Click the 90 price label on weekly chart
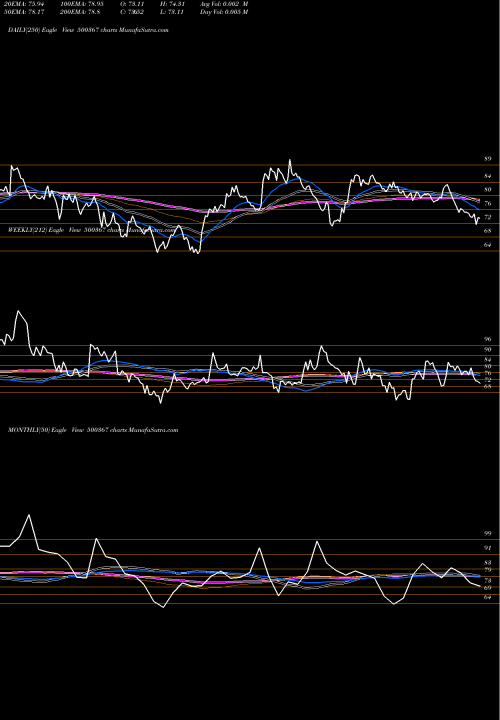This screenshot has width=500, height=720. coord(487,349)
